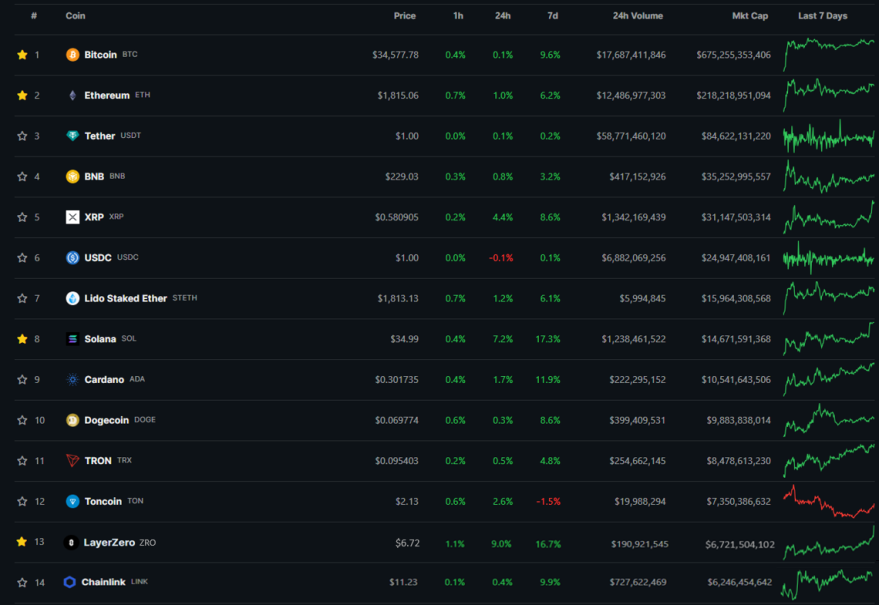
Task: Click the Cardano logo icon
Action: [72, 380]
